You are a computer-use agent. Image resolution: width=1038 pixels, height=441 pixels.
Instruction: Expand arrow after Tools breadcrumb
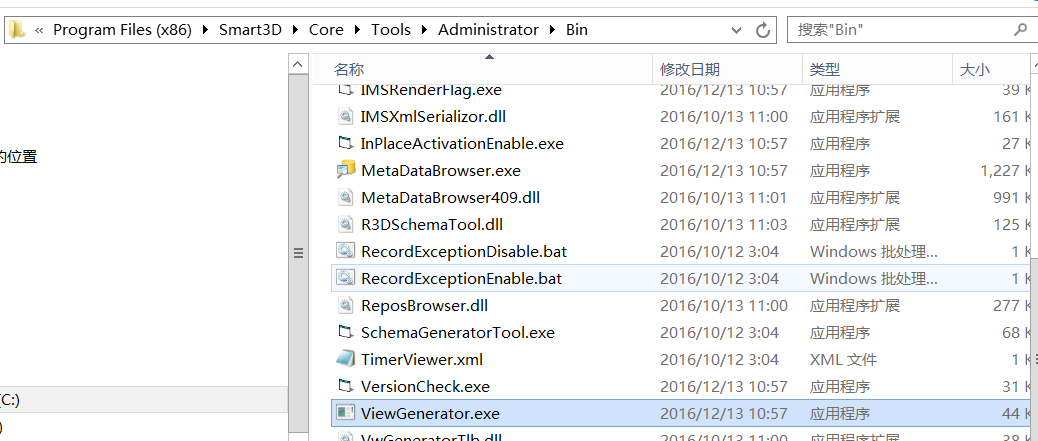coord(424,30)
